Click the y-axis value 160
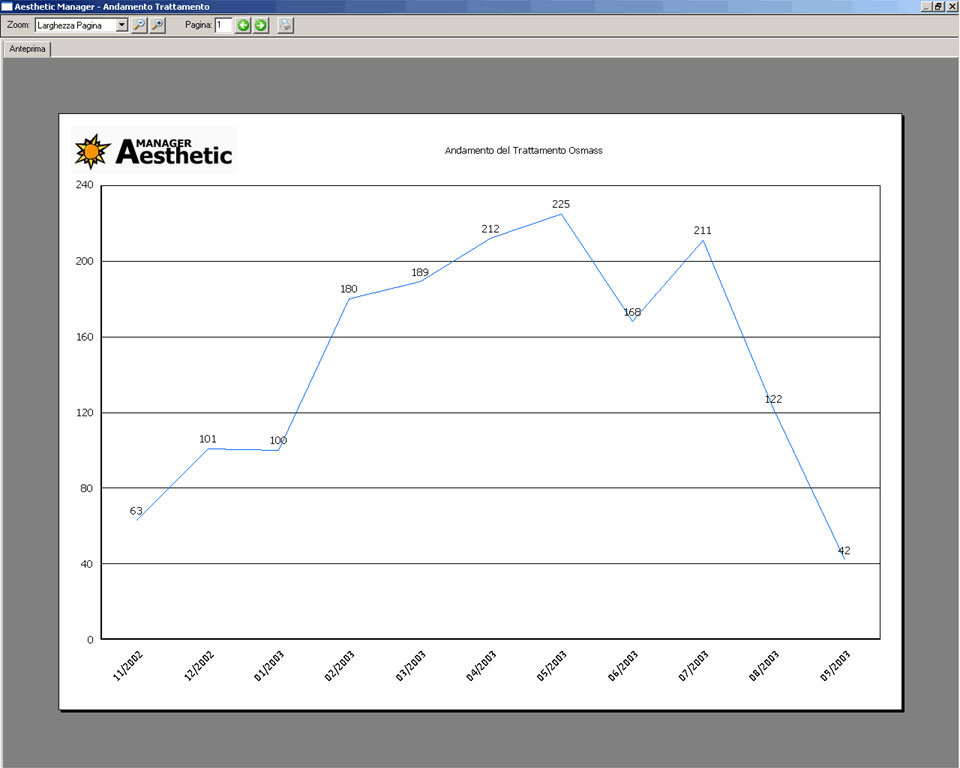Screen dimensions: 960x768 coord(84,337)
